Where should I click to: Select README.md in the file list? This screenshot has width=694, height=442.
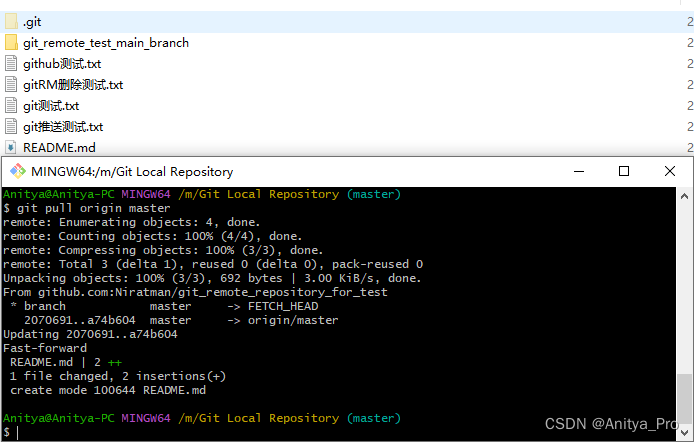pyautogui.click(x=59, y=147)
